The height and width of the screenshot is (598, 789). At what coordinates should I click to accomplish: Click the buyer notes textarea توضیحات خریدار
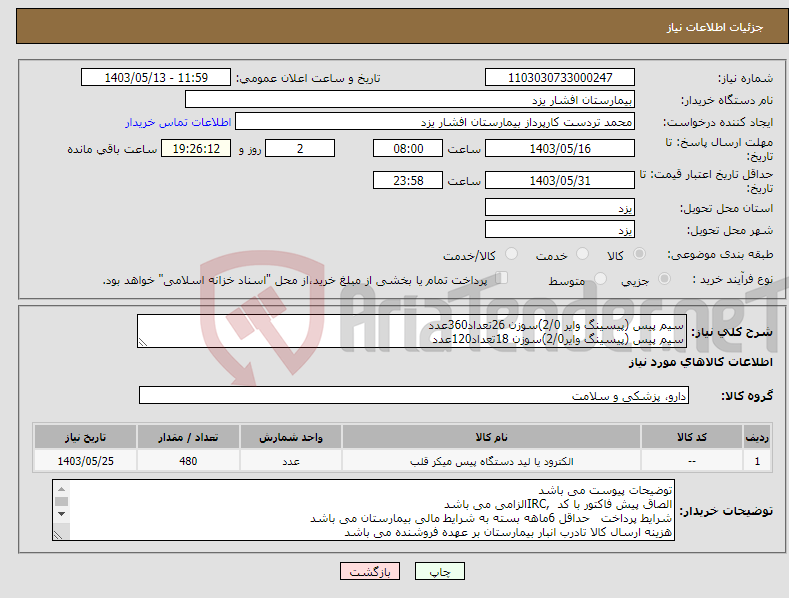click(363, 510)
